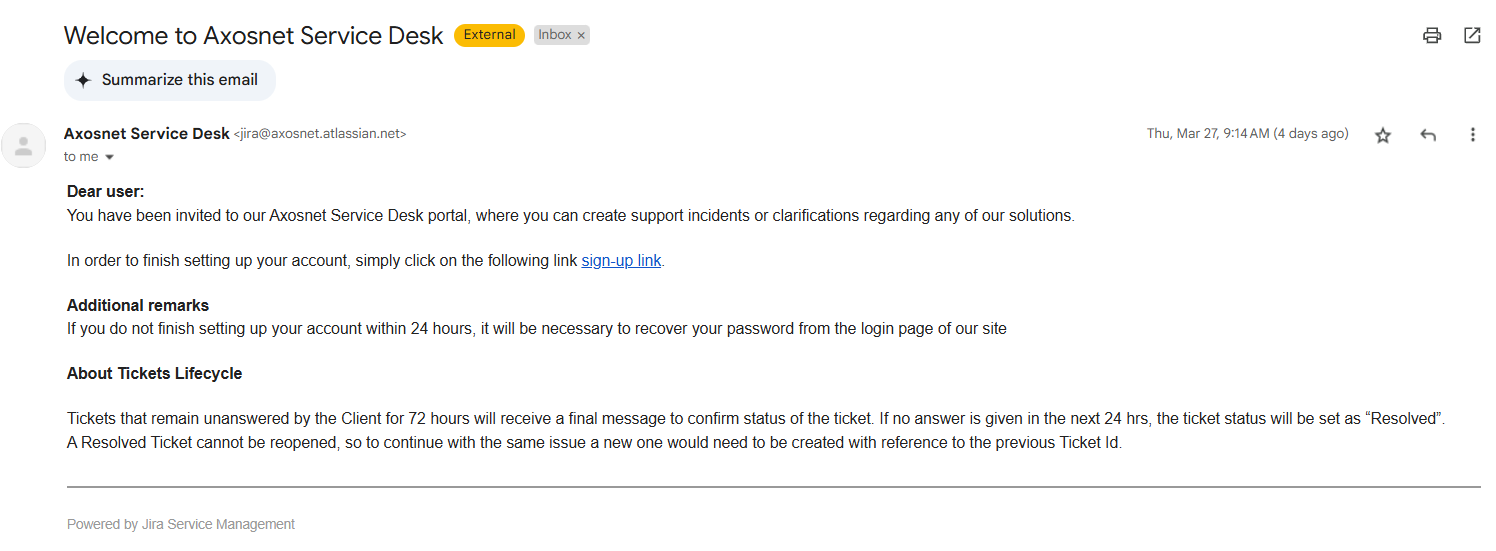
Task: Click the sender name Axosnet Service Desk
Action: [x=146, y=134]
